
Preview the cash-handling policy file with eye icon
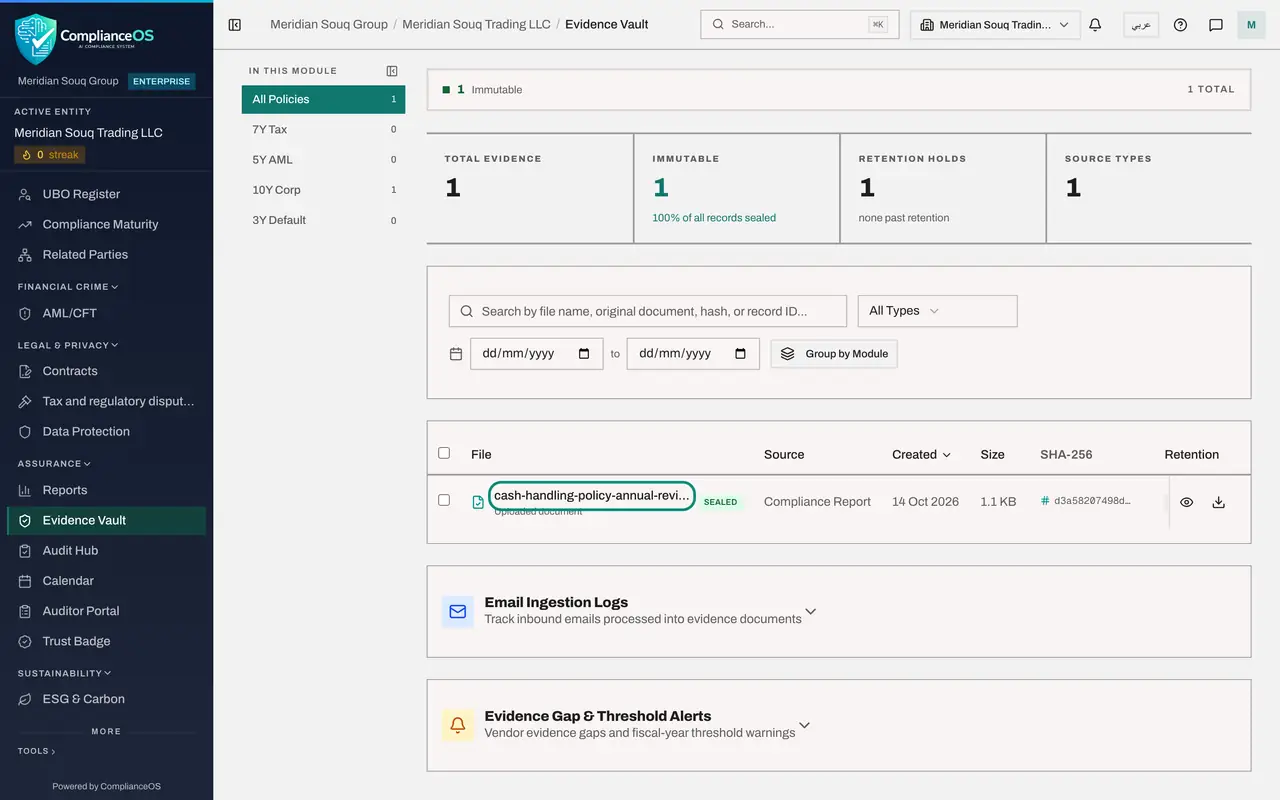tap(1186, 502)
